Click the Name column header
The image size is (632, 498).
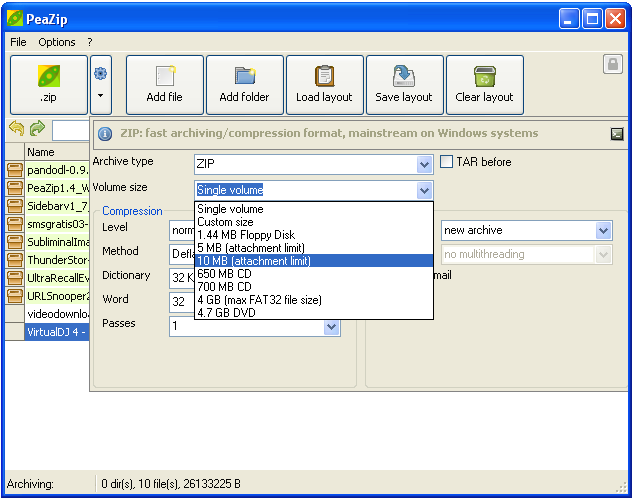[x=57, y=152]
